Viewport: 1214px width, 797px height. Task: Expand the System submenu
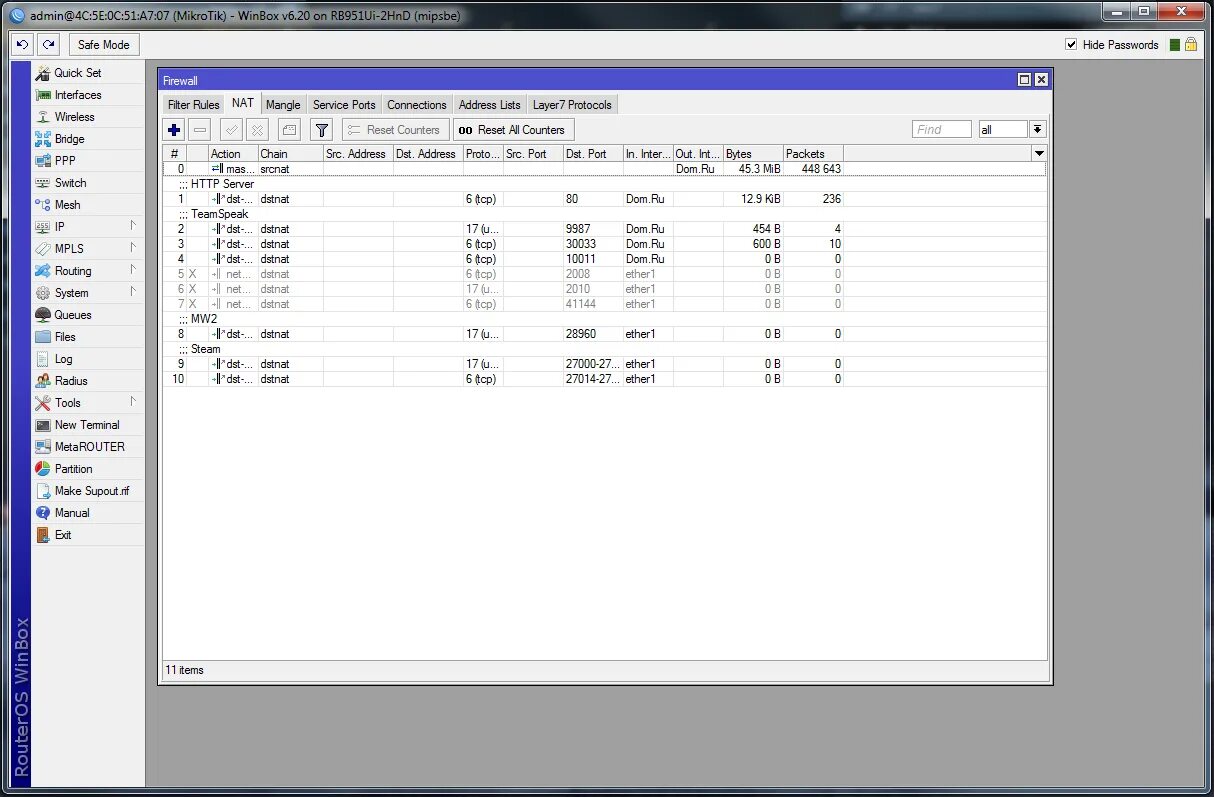click(x=88, y=293)
